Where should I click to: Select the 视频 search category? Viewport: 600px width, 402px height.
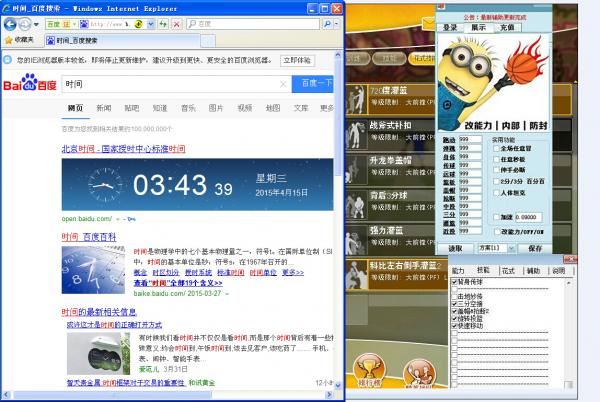245,108
